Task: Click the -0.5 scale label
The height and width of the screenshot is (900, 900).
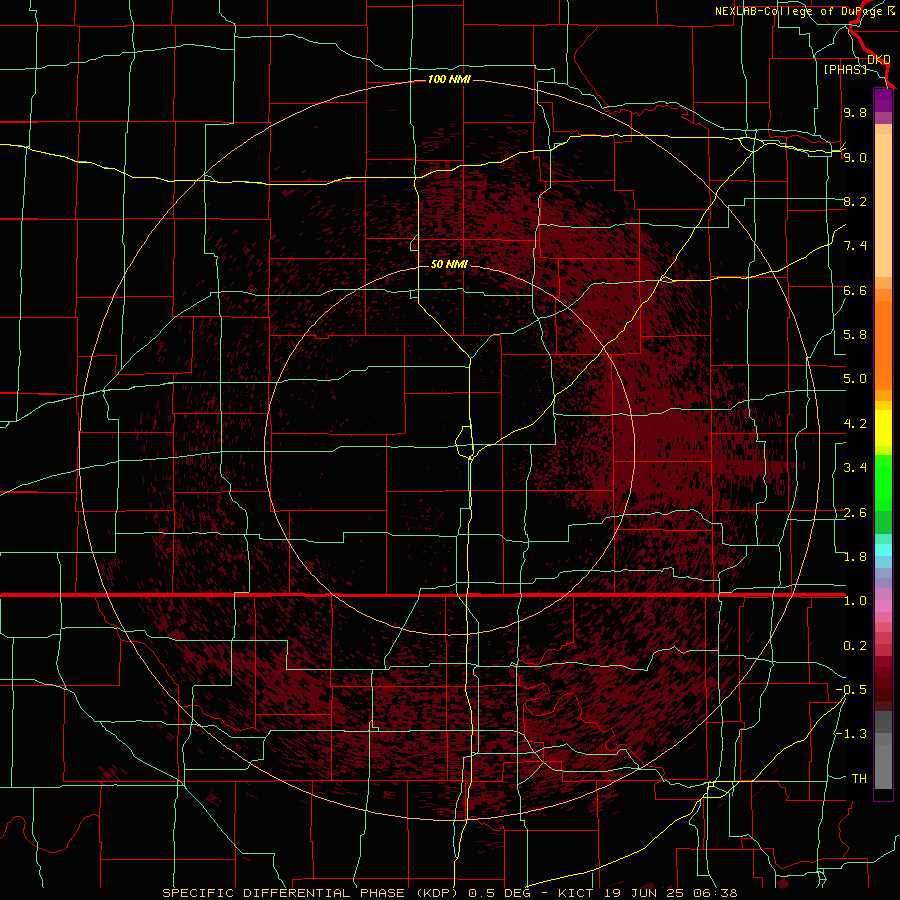Action: 851,690
